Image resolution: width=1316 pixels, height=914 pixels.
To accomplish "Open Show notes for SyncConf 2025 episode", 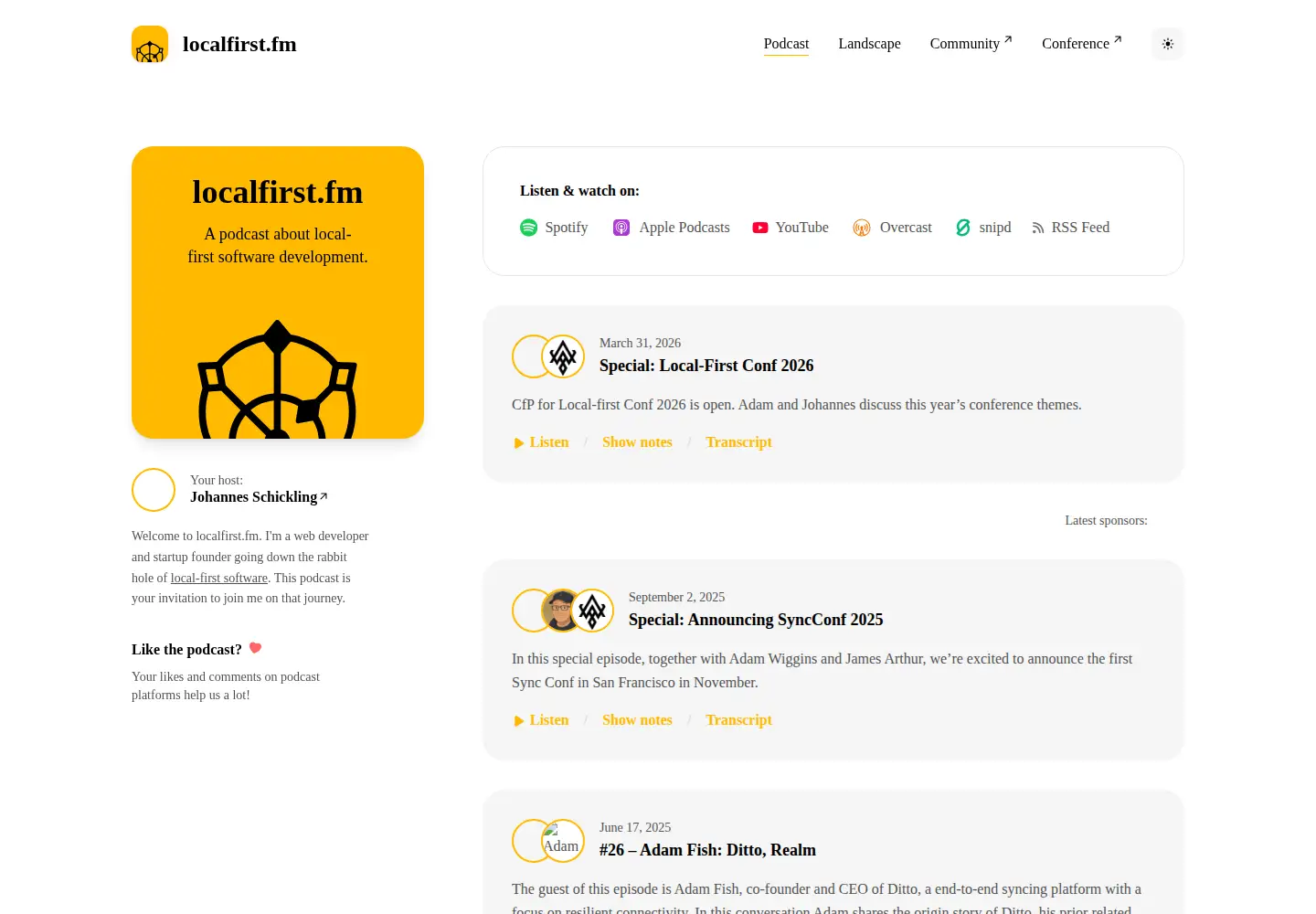I will click(637, 720).
